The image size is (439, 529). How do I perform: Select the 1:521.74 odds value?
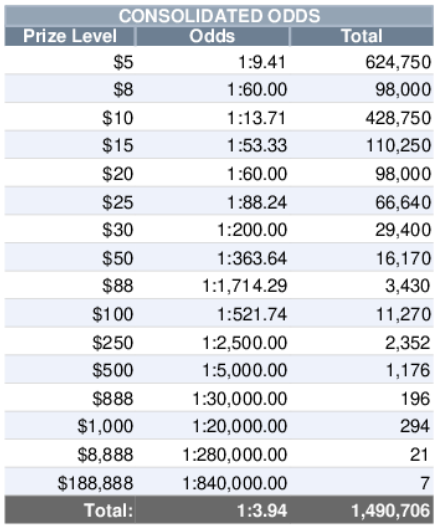click(252, 314)
